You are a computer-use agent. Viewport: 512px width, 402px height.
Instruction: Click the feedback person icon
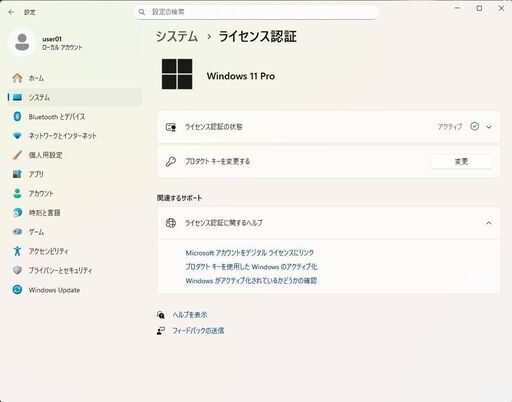coord(161,331)
